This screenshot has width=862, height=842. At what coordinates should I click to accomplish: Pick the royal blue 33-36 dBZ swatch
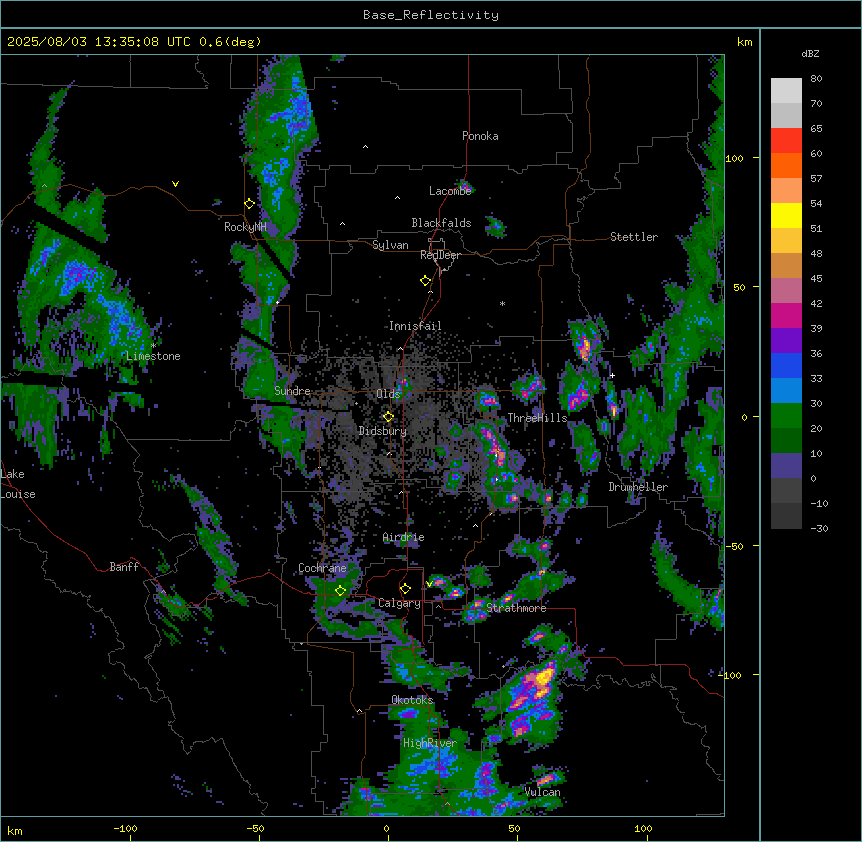pyautogui.click(x=786, y=365)
